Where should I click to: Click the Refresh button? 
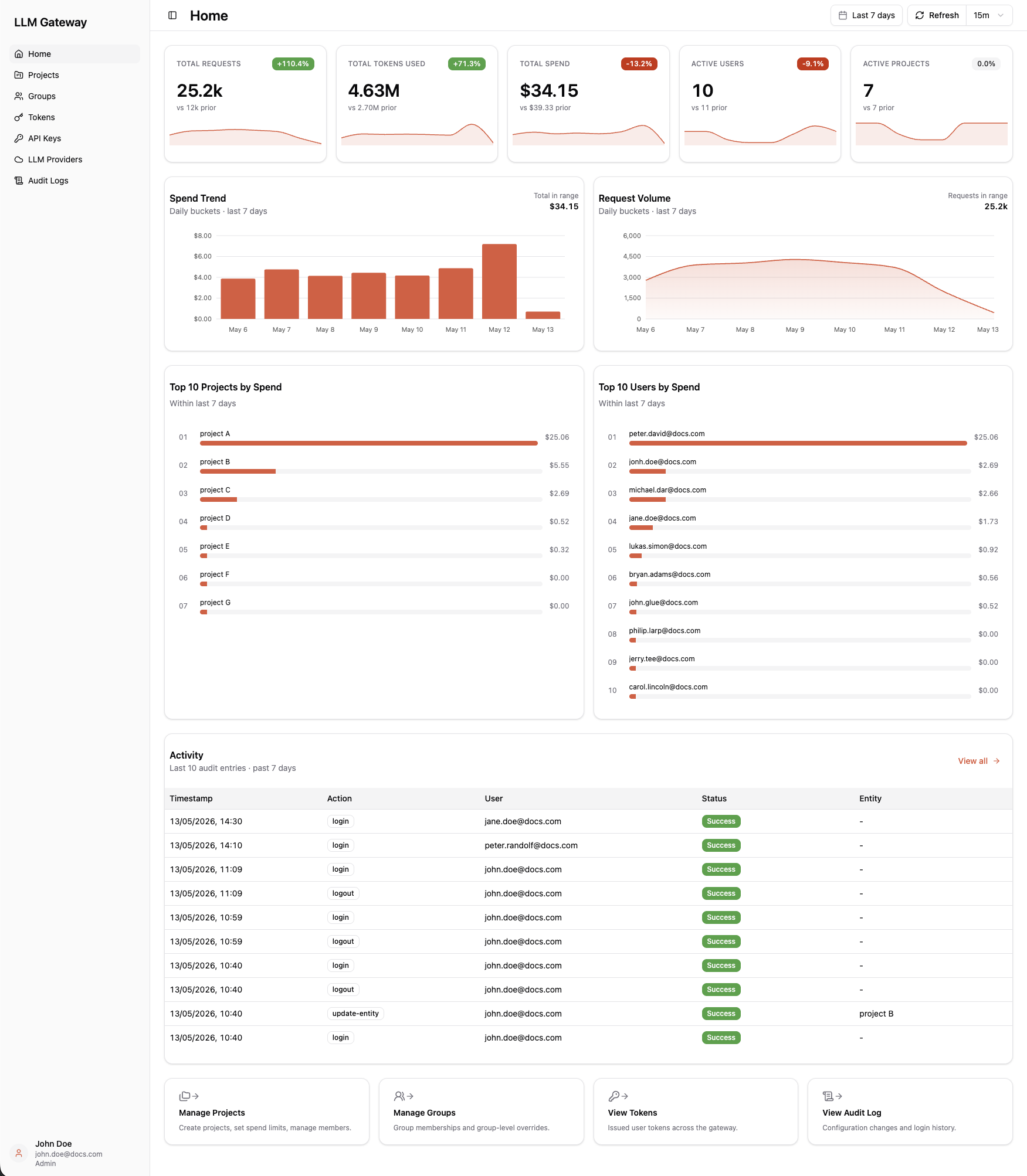937,15
